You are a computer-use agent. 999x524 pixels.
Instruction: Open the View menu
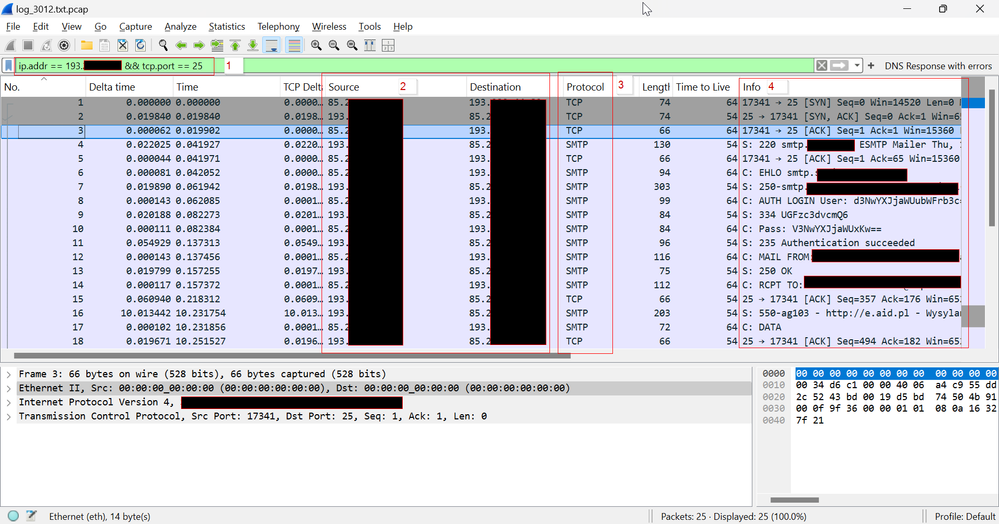click(x=71, y=26)
